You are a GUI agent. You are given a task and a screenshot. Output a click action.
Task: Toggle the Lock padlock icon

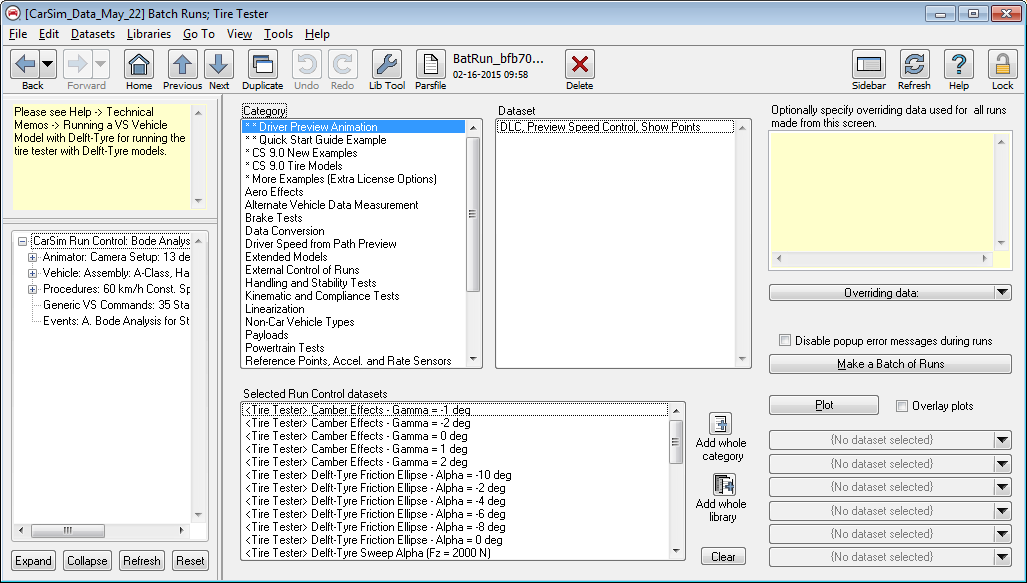(1002, 64)
